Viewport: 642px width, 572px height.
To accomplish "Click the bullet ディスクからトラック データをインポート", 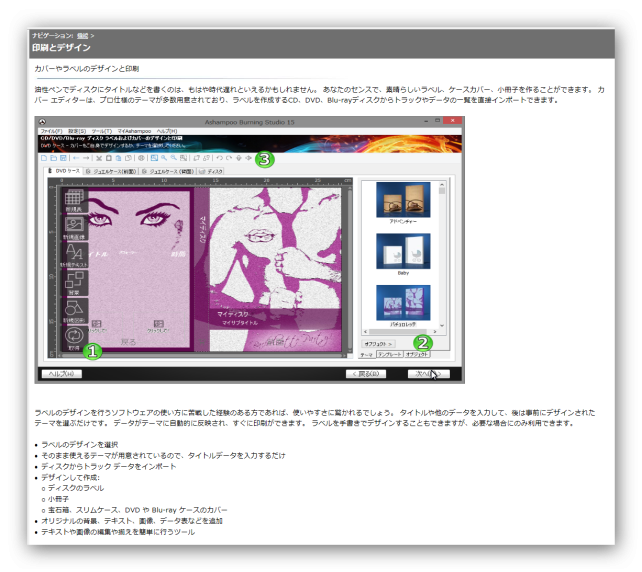I will [x=109, y=466].
